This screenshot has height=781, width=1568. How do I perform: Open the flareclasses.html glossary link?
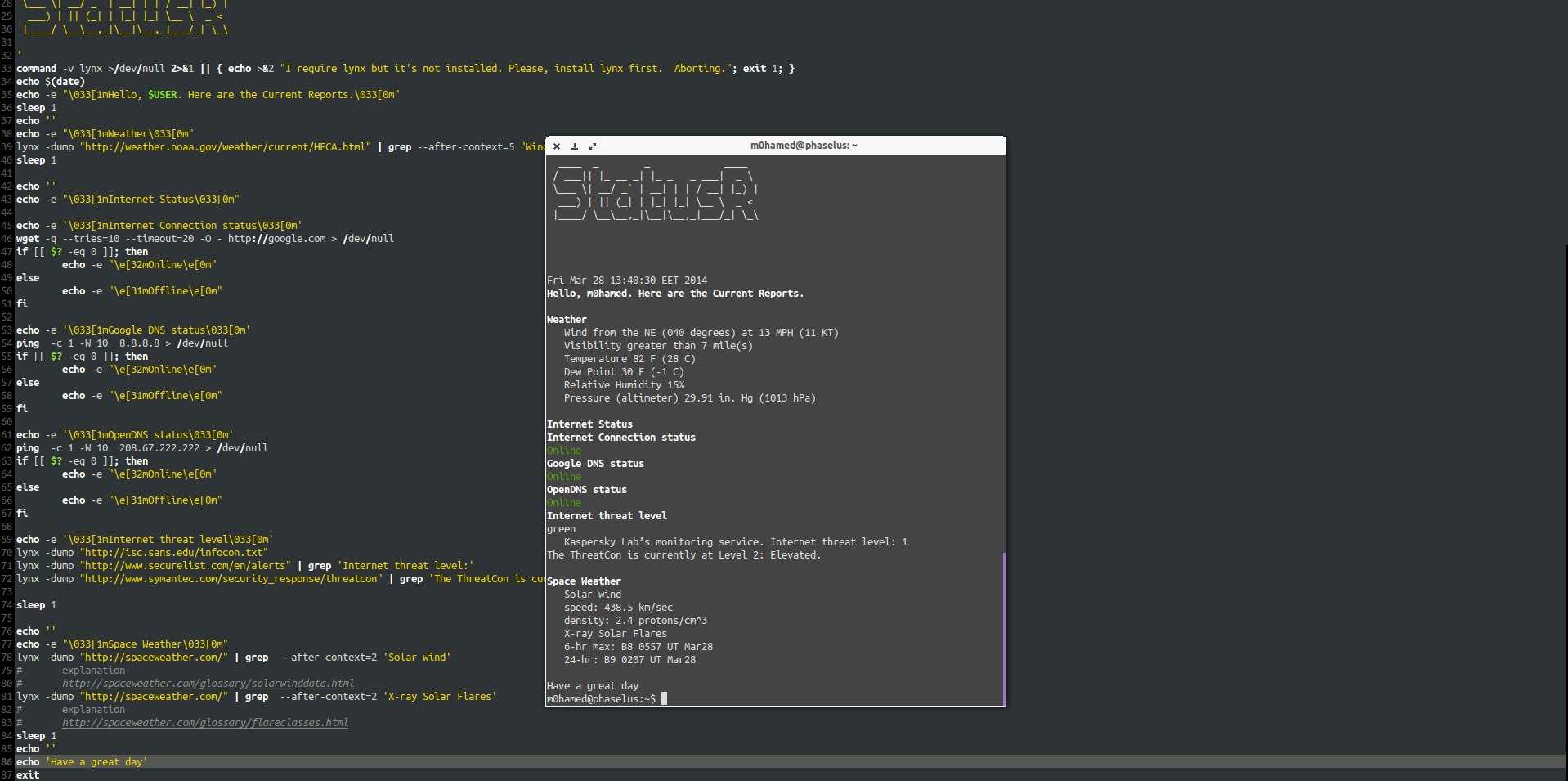(x=204, y=723)
